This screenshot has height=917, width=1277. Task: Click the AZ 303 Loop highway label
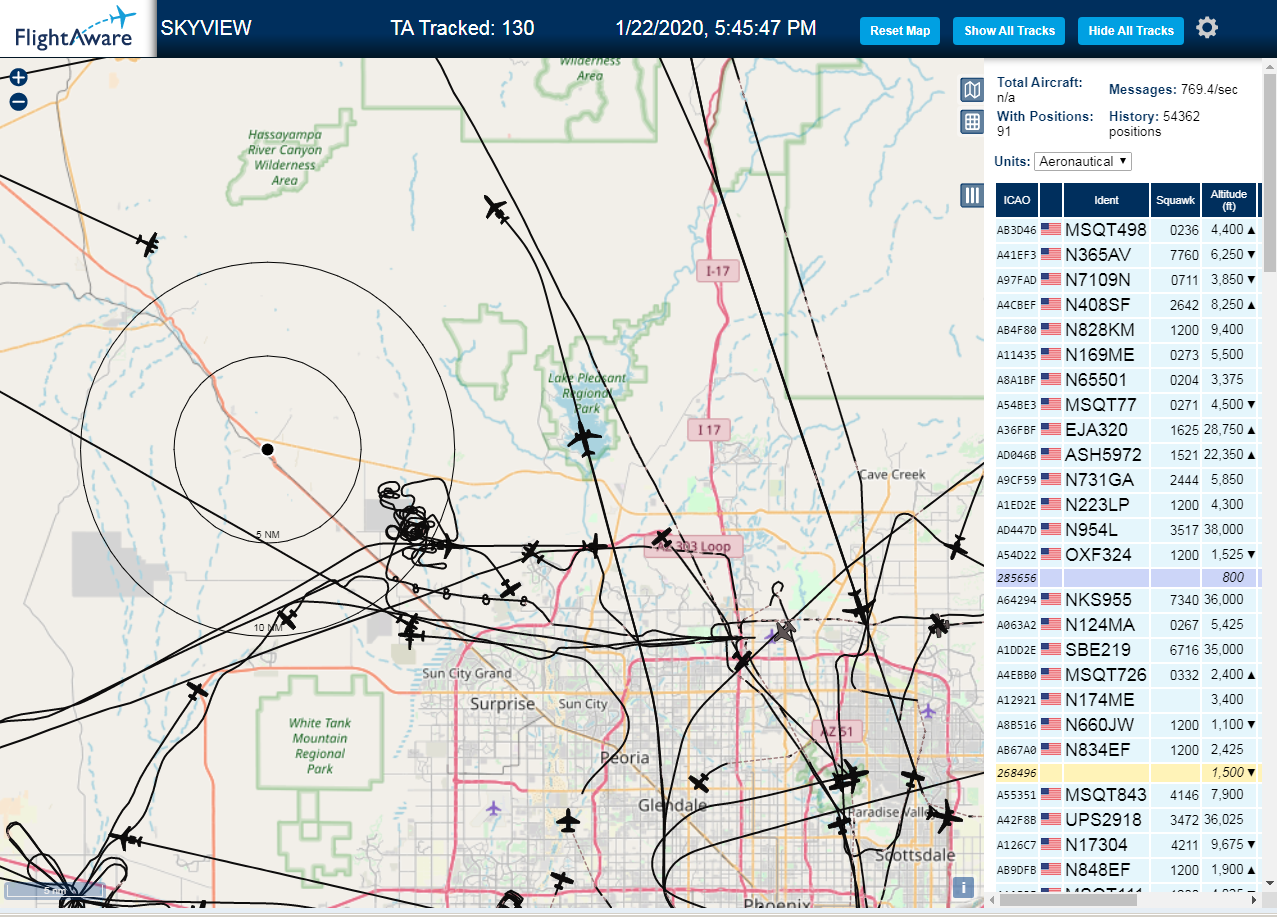696,546
